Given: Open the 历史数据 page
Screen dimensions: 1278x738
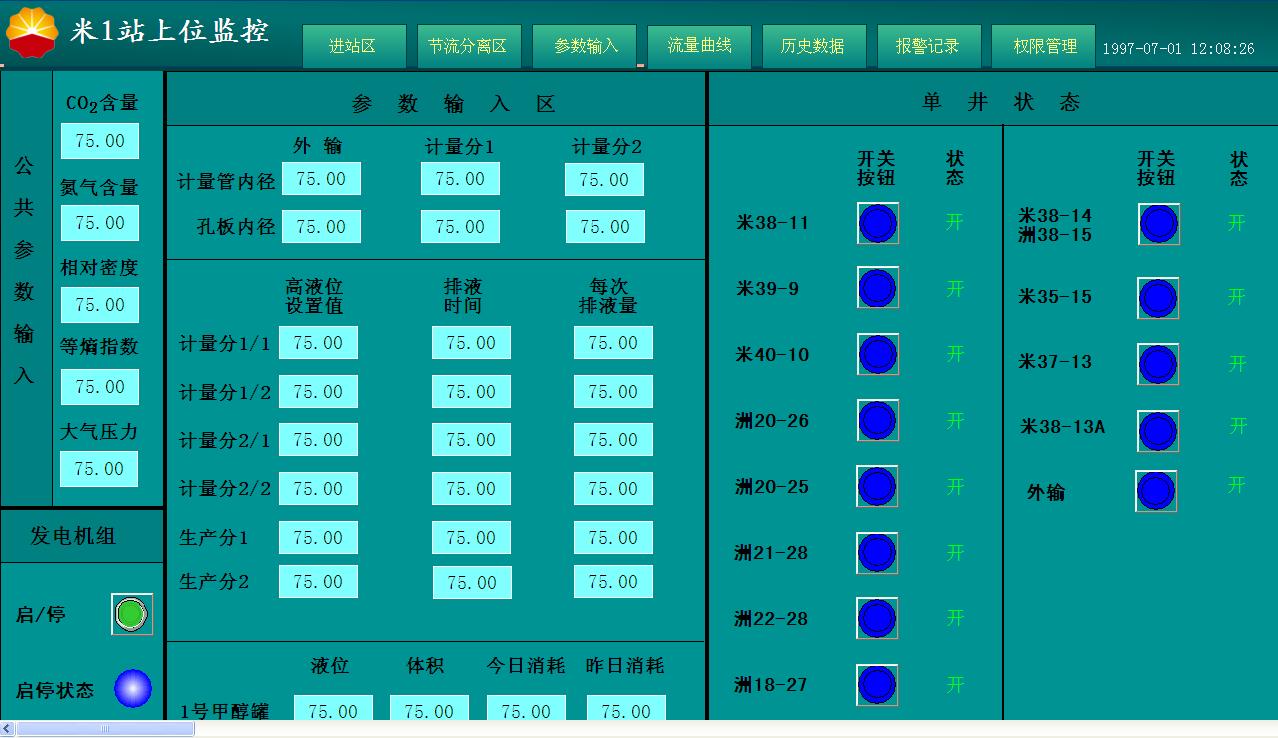Looking at the screenshot, I should (x=812, y=46).
